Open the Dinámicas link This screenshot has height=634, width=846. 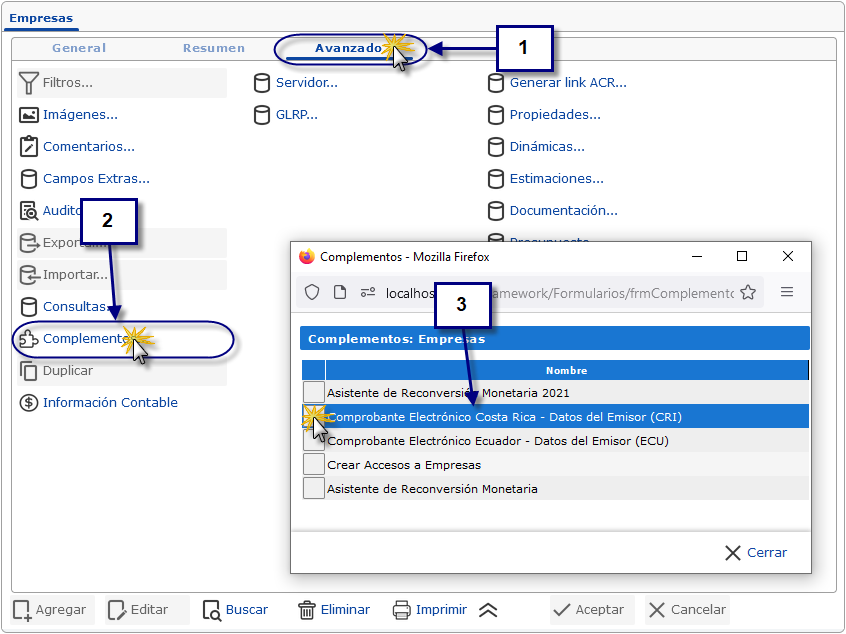tap(547, 146)
